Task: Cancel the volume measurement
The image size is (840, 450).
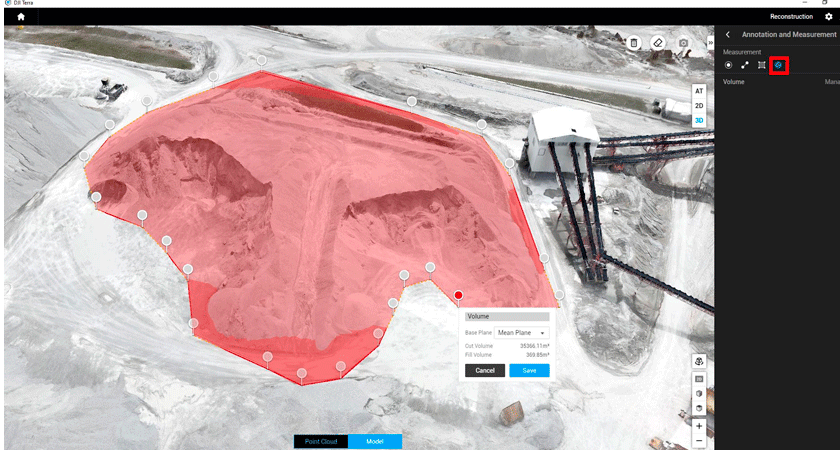Action: pyautogui.click(x=485, y=370)
